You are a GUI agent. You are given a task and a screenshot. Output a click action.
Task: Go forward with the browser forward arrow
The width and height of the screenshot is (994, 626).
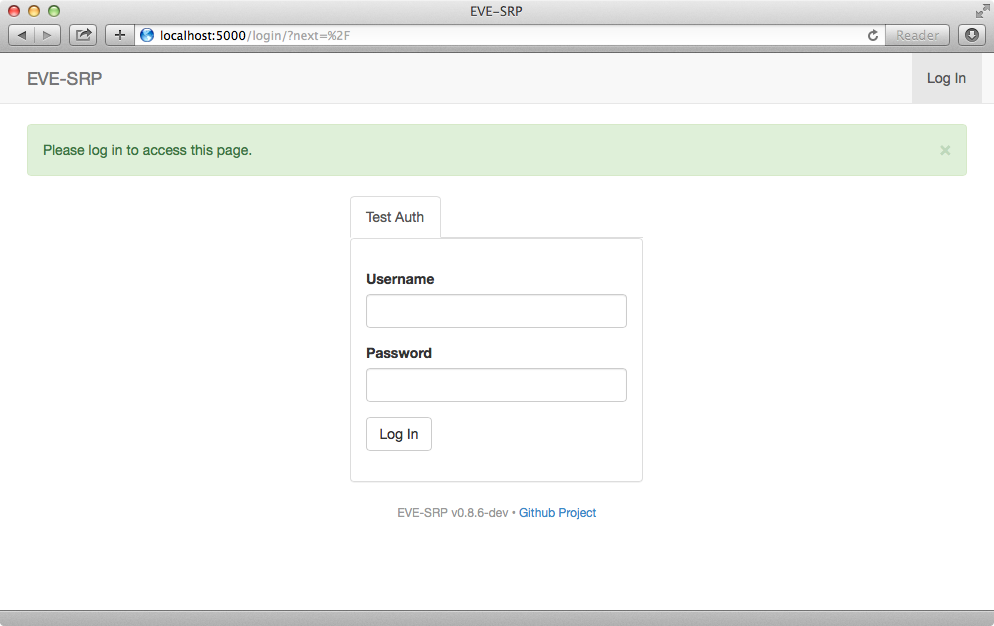coord(48,36)
